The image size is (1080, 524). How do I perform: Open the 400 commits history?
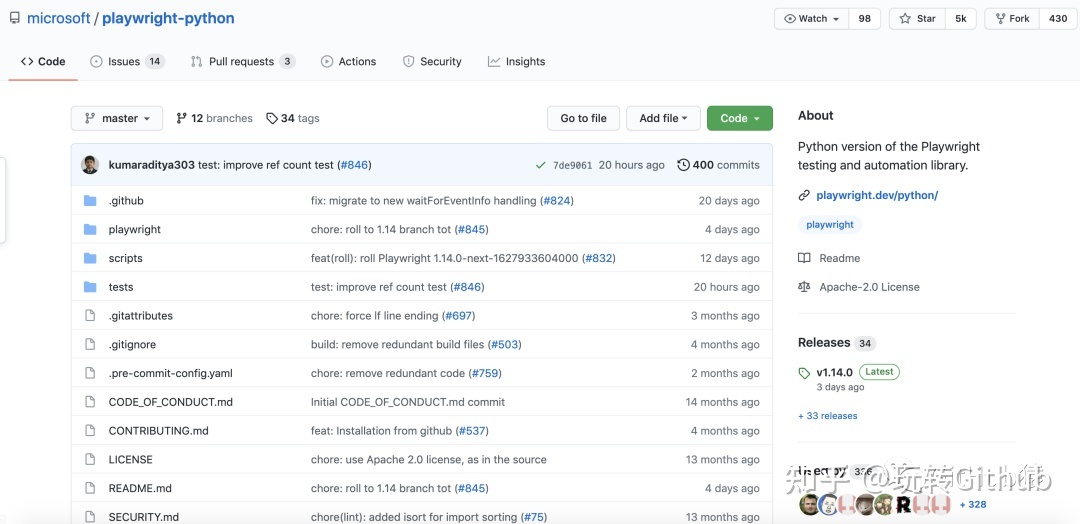pyautogui.click(x=718, y=165)
